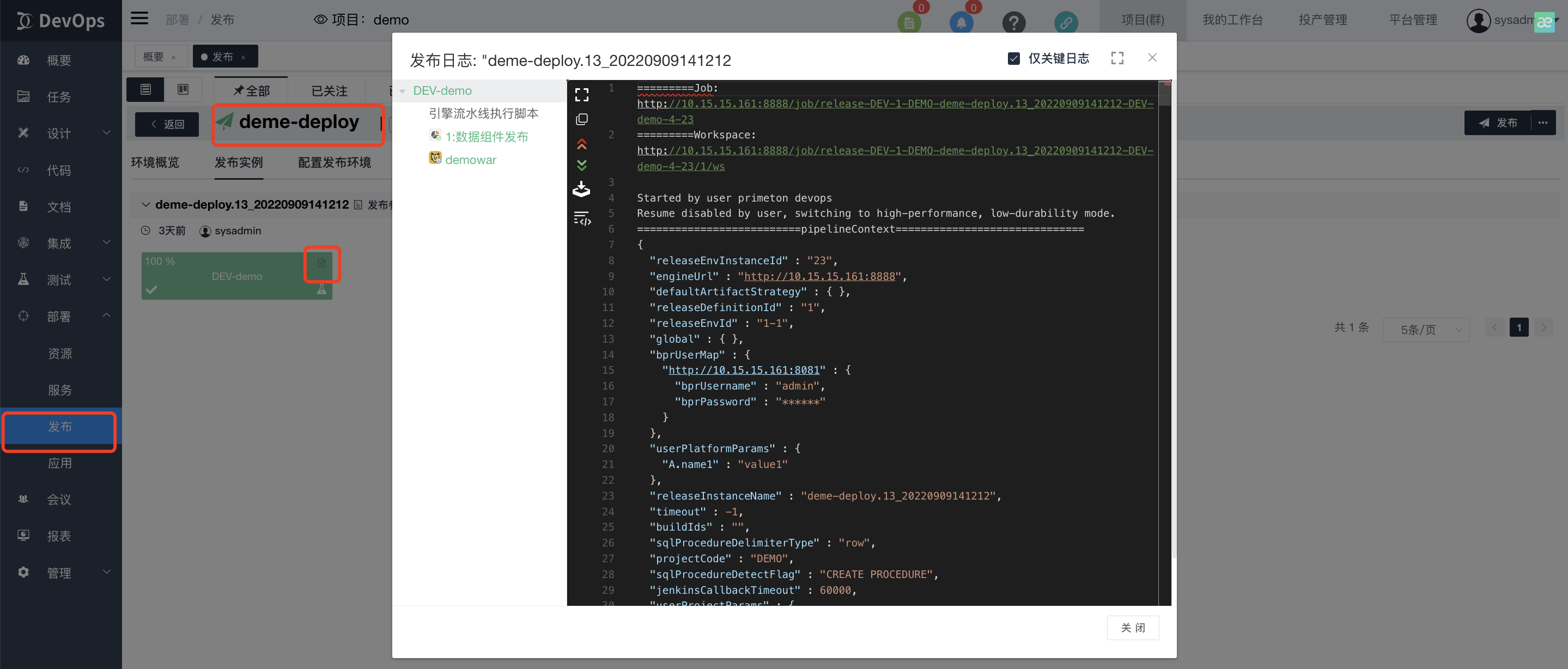The height and width of the screenshot is (669, 1568).
Task: Switch to list view layout toggle
Action: [x=145, y=89]
